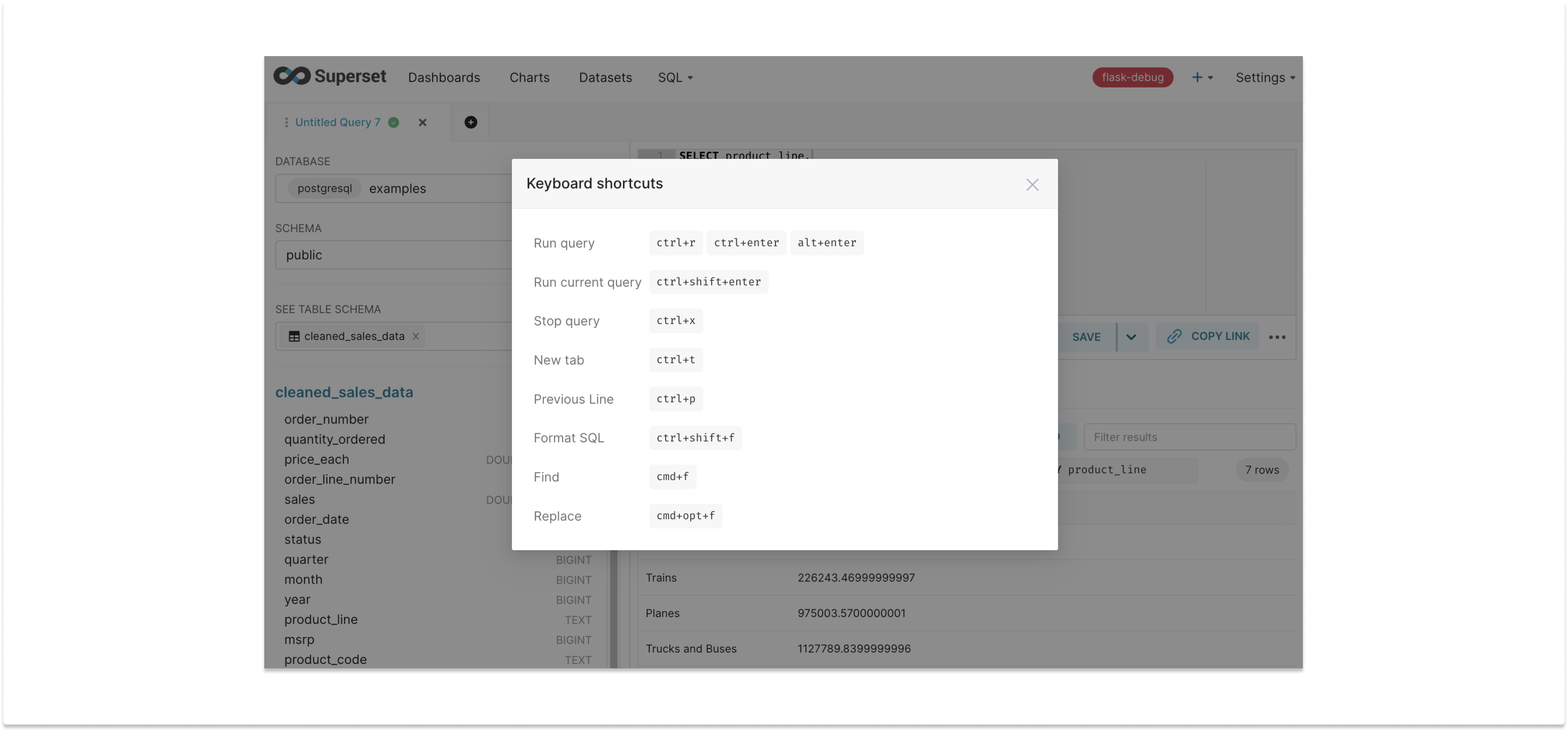
Task: Open the Charts page
Action: click(529, 77)
